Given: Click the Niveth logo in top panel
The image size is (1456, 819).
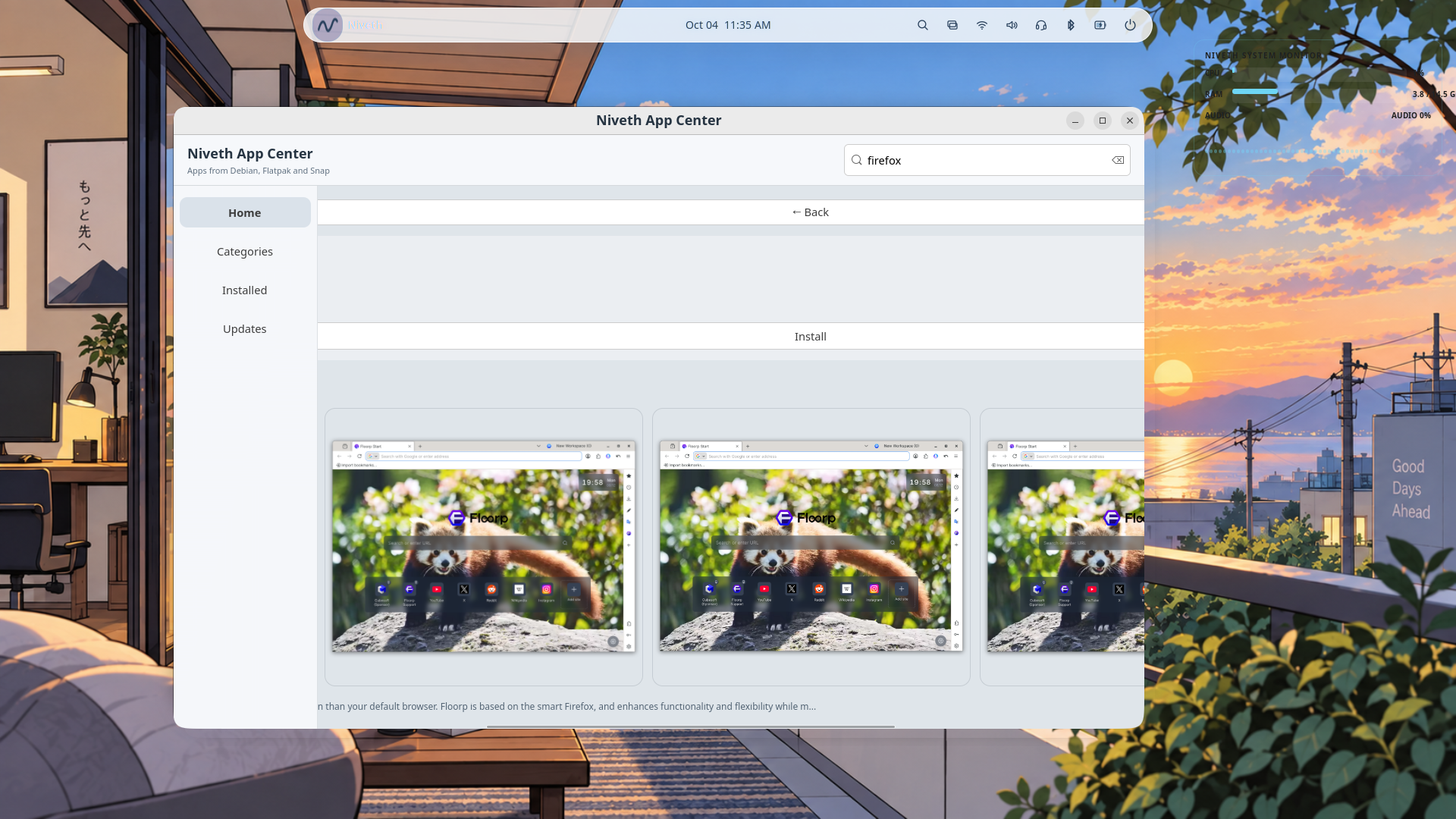Looking at the screenshot, I should (328, 25).
